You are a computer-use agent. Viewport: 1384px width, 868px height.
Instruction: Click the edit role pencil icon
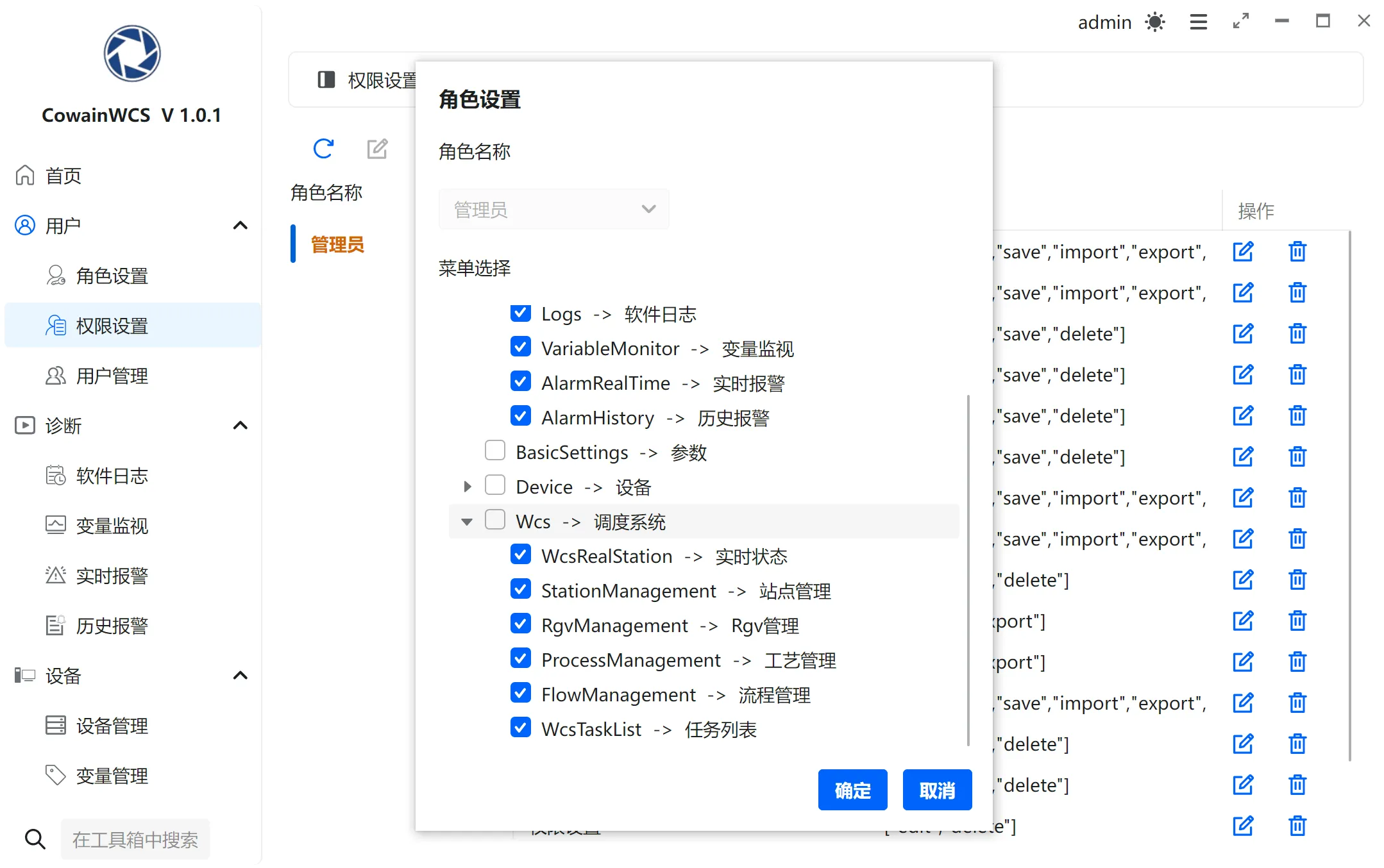click(x=377, y=149)
